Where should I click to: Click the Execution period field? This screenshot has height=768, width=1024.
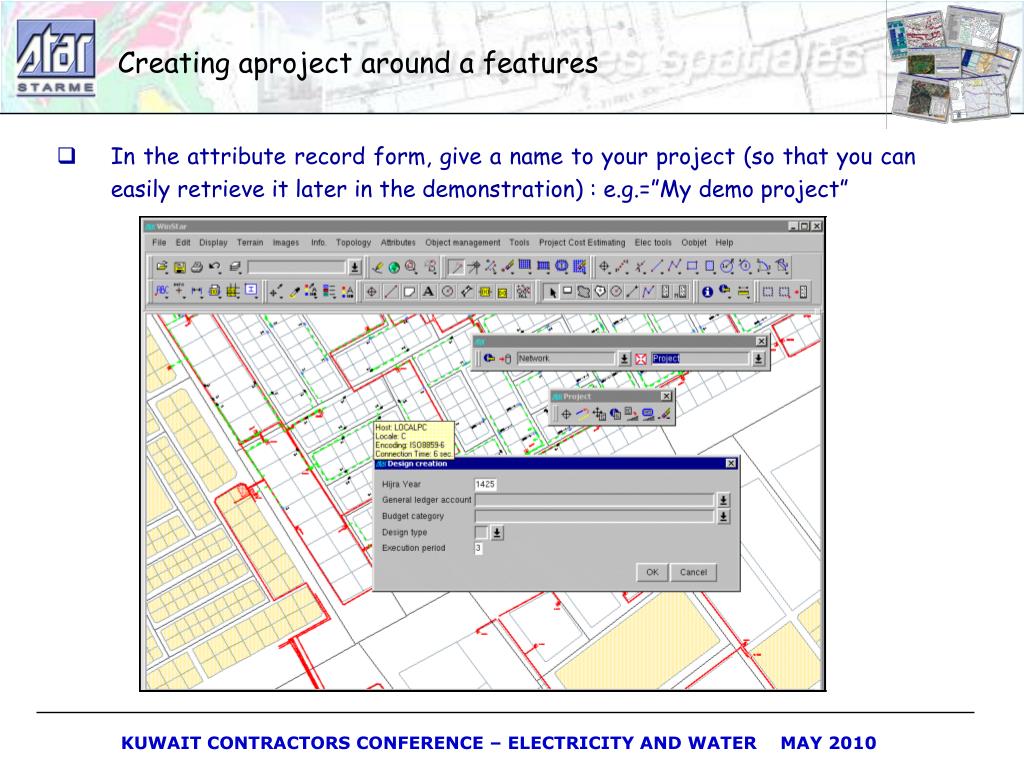pos(479,548)
